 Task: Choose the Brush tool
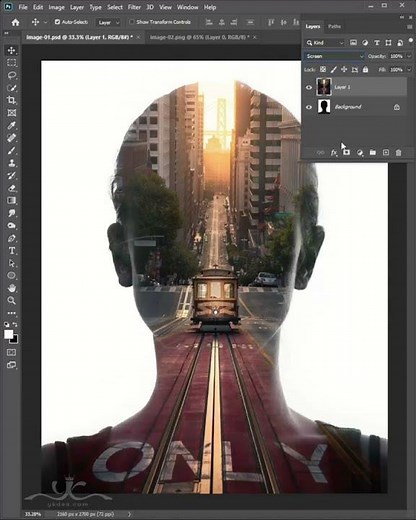(12, 151)
